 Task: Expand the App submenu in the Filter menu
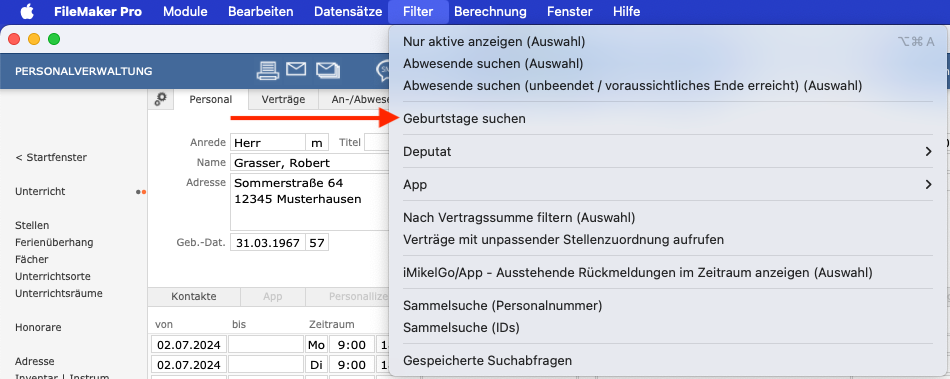click(668, 185)
